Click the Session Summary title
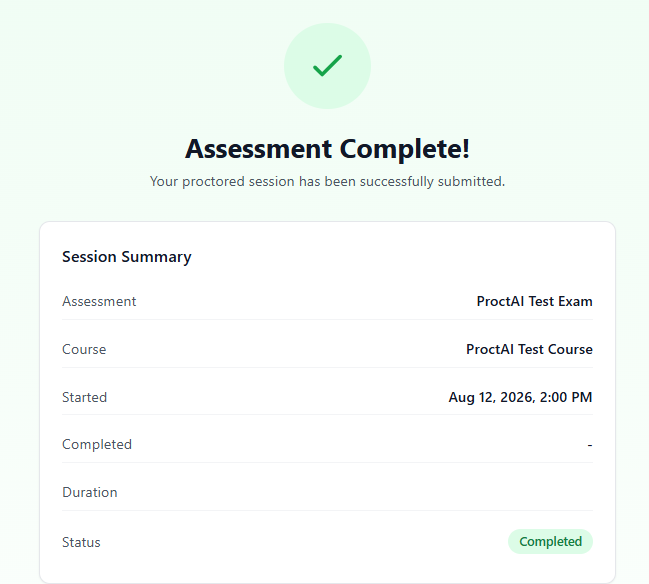Image resolution: width=649 pixels, height=584 pixels. [x=127, y=257]
